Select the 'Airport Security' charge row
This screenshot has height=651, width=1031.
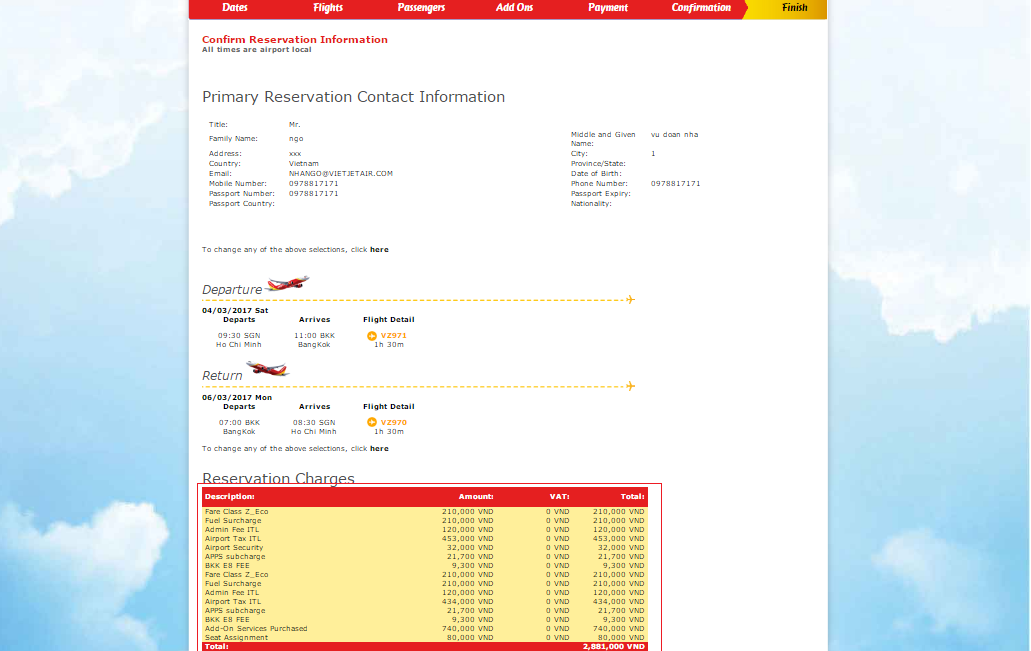[425, 548]
